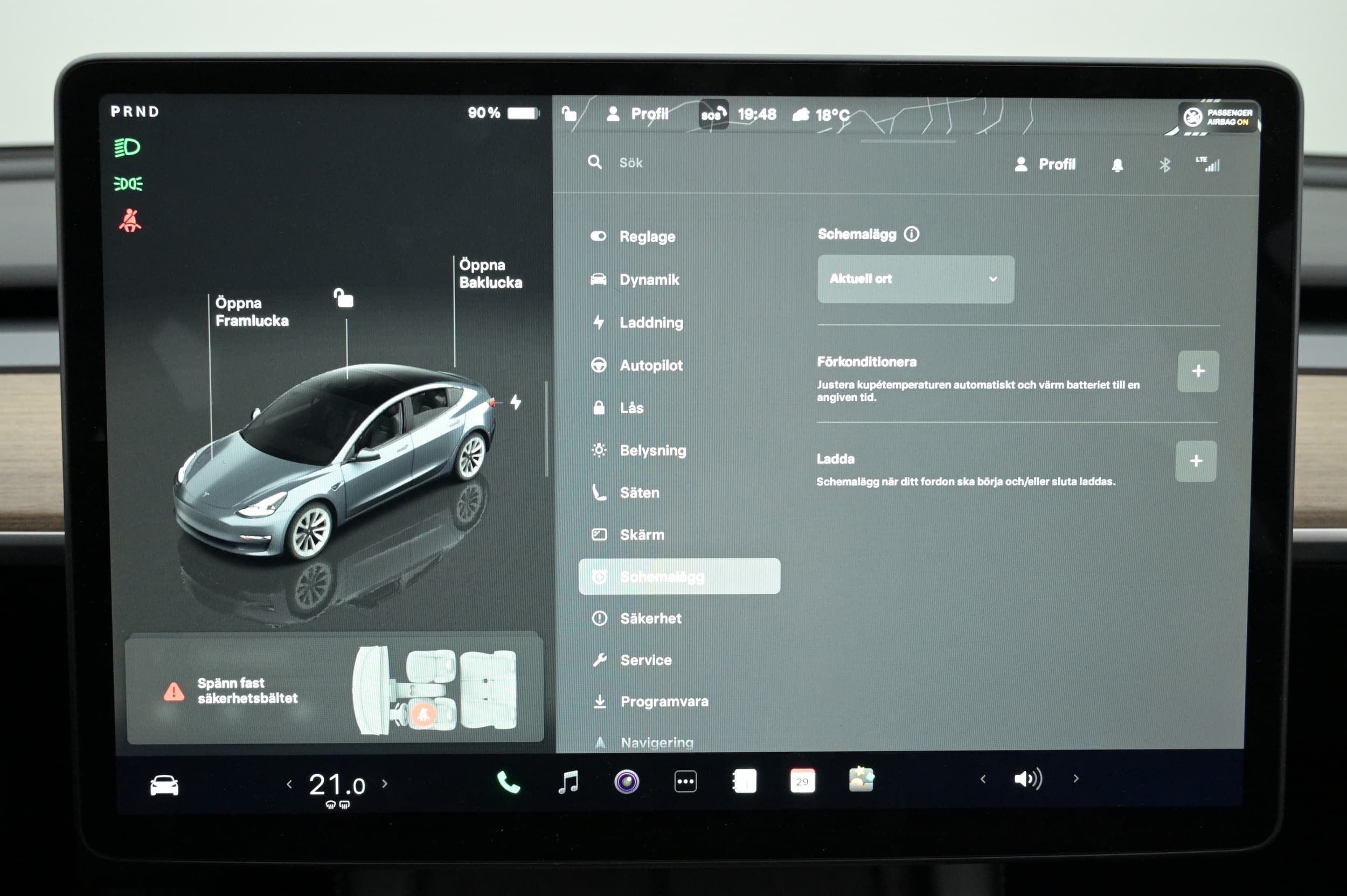Tap the info icon next to Schemalägg
This screenshot has width=1347, height=896.
coord(912,234)
